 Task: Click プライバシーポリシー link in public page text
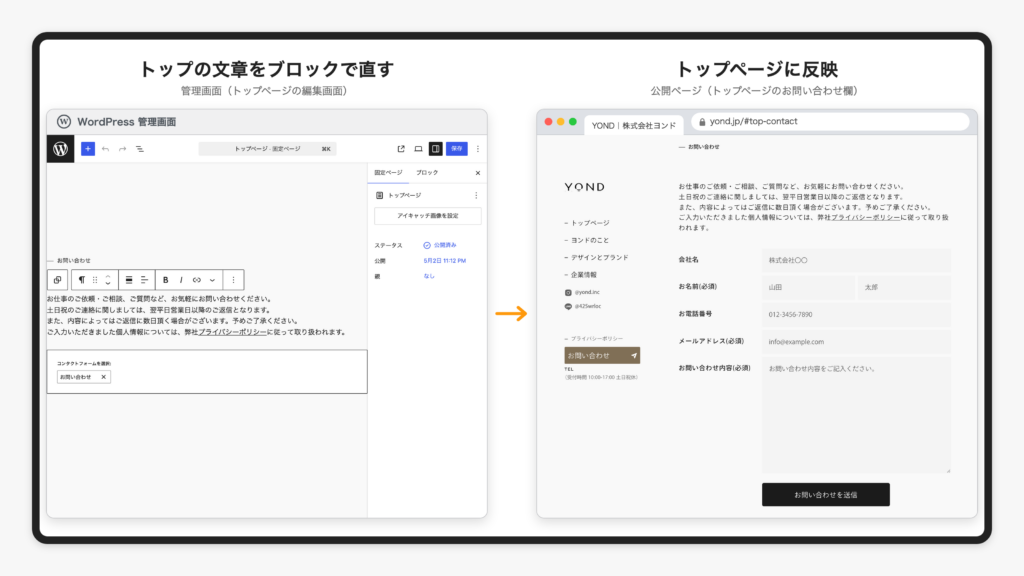coord(866,217)
